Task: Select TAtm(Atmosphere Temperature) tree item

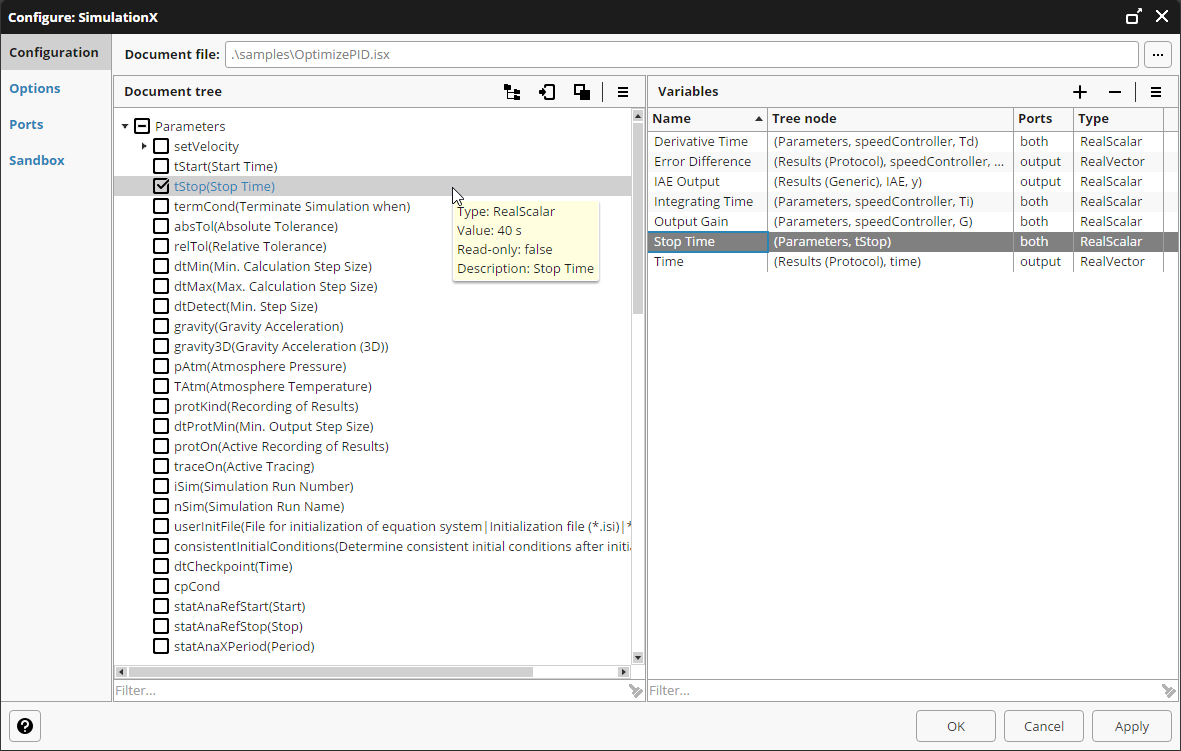Action: (x=273, y=386)
